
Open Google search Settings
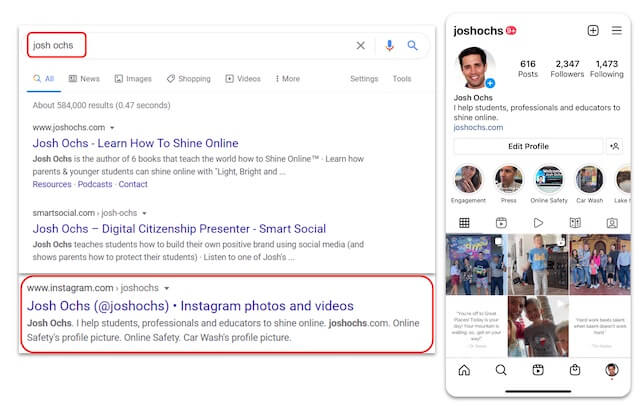click(364, 78)
